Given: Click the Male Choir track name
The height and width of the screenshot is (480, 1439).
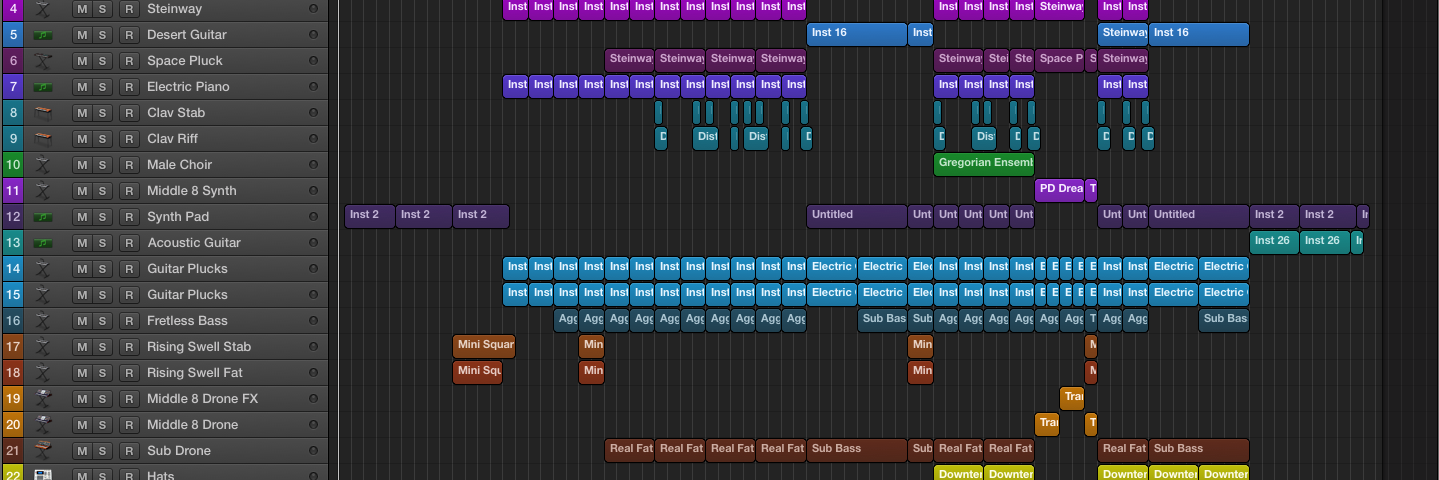Looking at the screenshot, I should (x=180, y=164).
